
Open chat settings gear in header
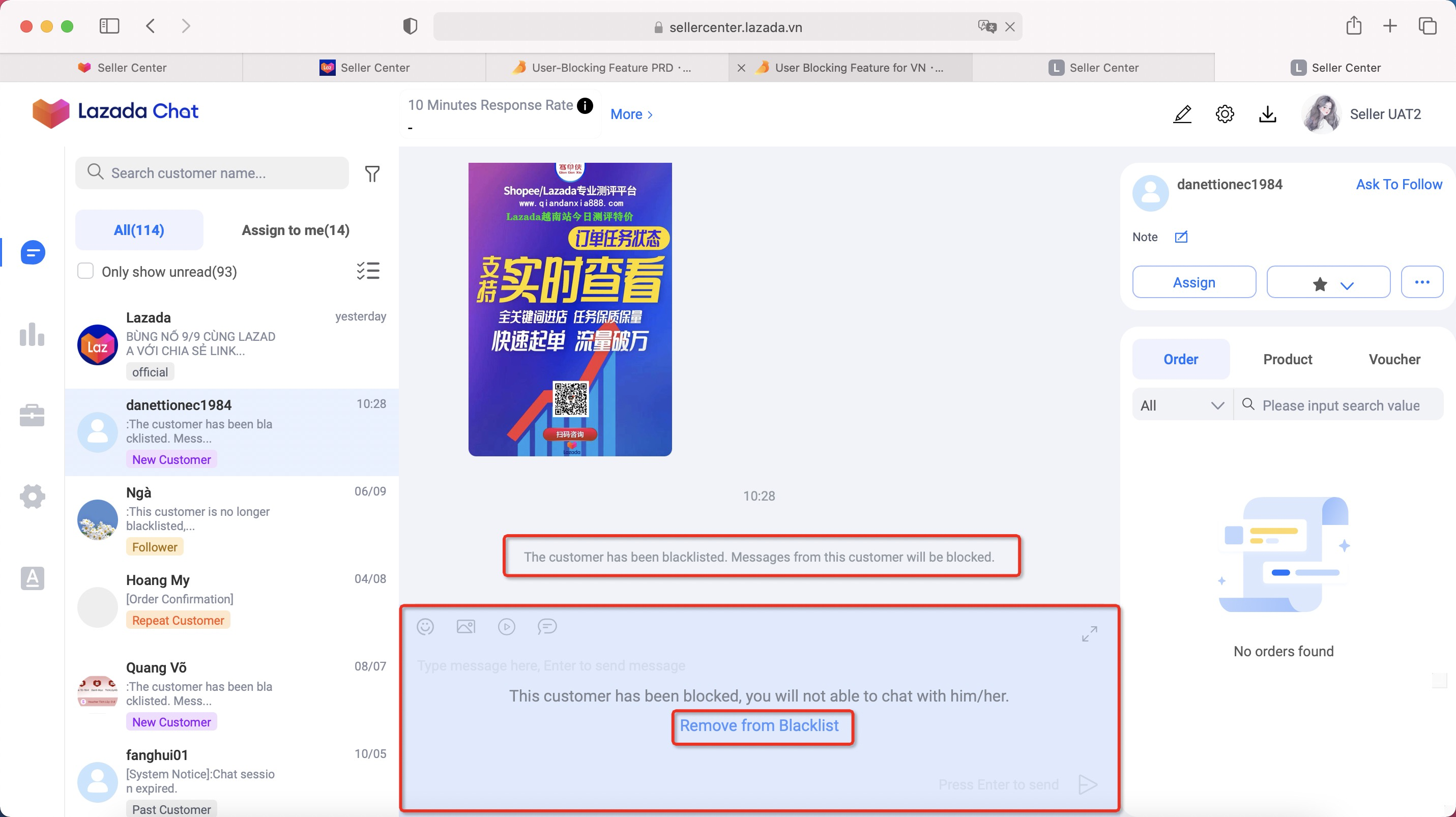(x=1224, y=114)
